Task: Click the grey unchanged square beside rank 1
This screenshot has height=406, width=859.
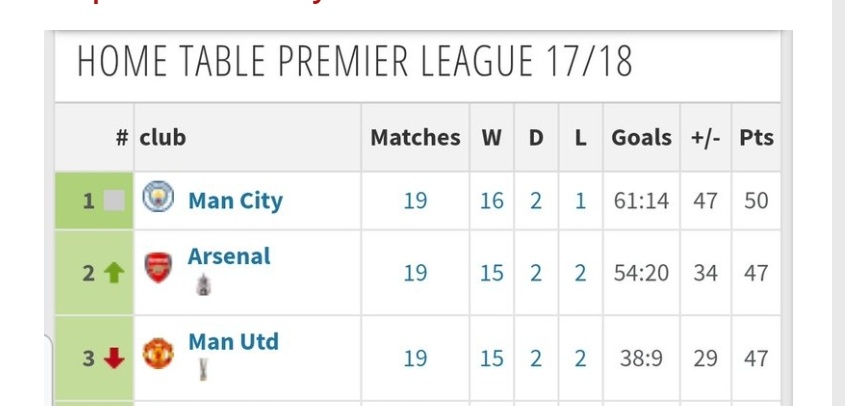Action: coord(114,201)
